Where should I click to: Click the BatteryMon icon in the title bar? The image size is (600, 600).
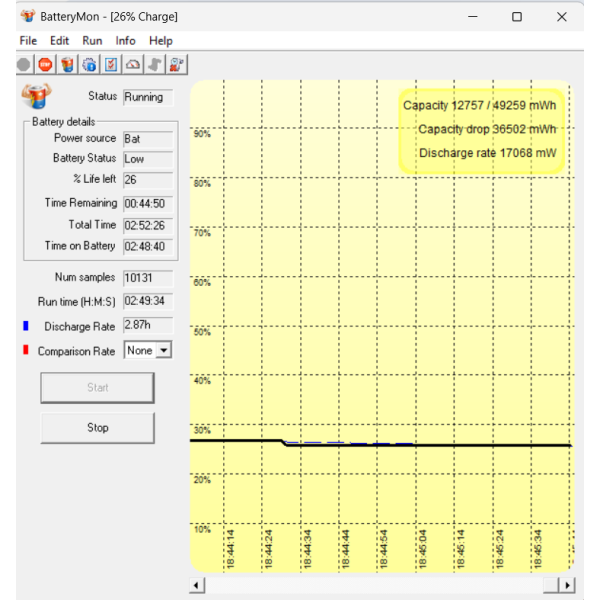(28, 16)
